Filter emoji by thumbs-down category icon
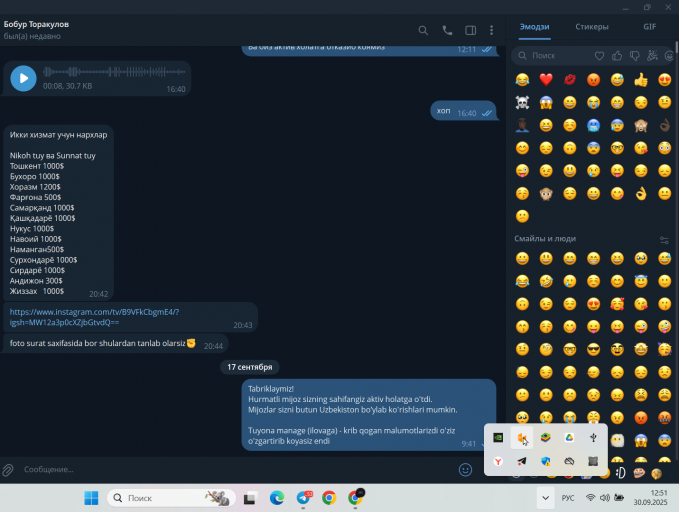The width and height of the screenshot is (679, 512). coord(635,55)
